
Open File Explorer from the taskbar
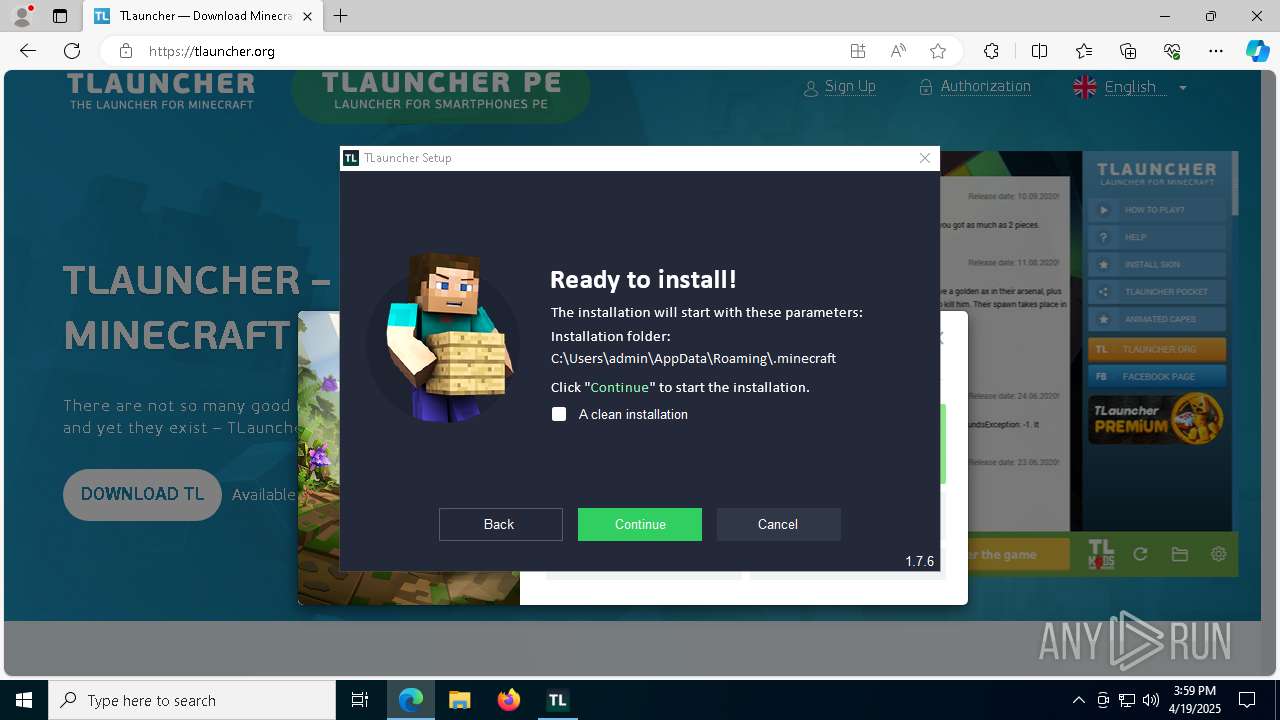459,700
